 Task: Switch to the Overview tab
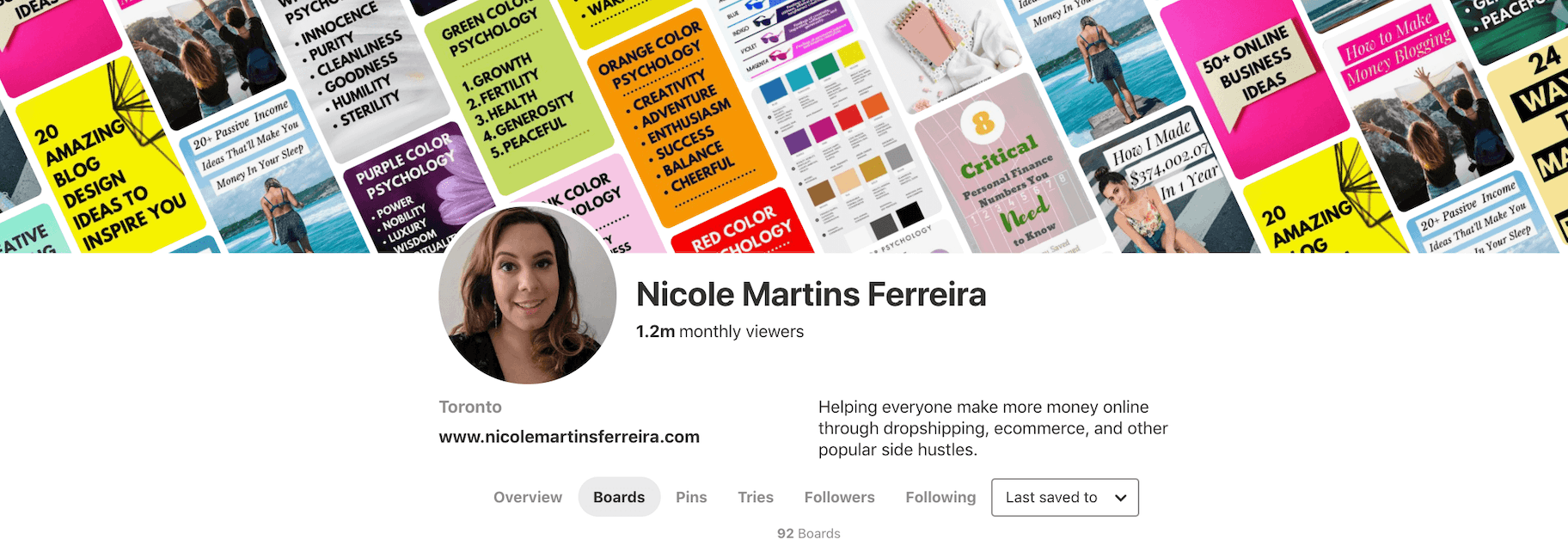[x=528, y=497]
